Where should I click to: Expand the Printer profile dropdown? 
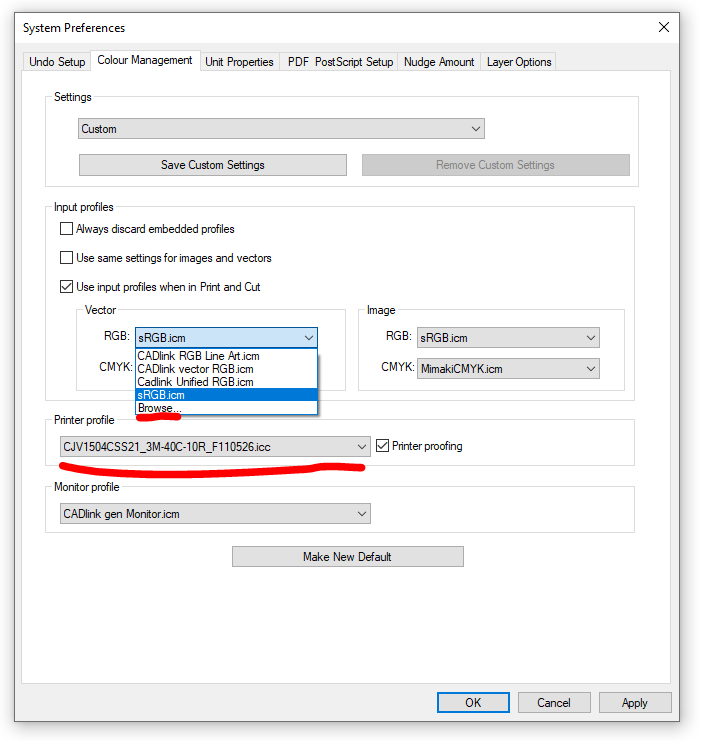click(x=215, y=447)
